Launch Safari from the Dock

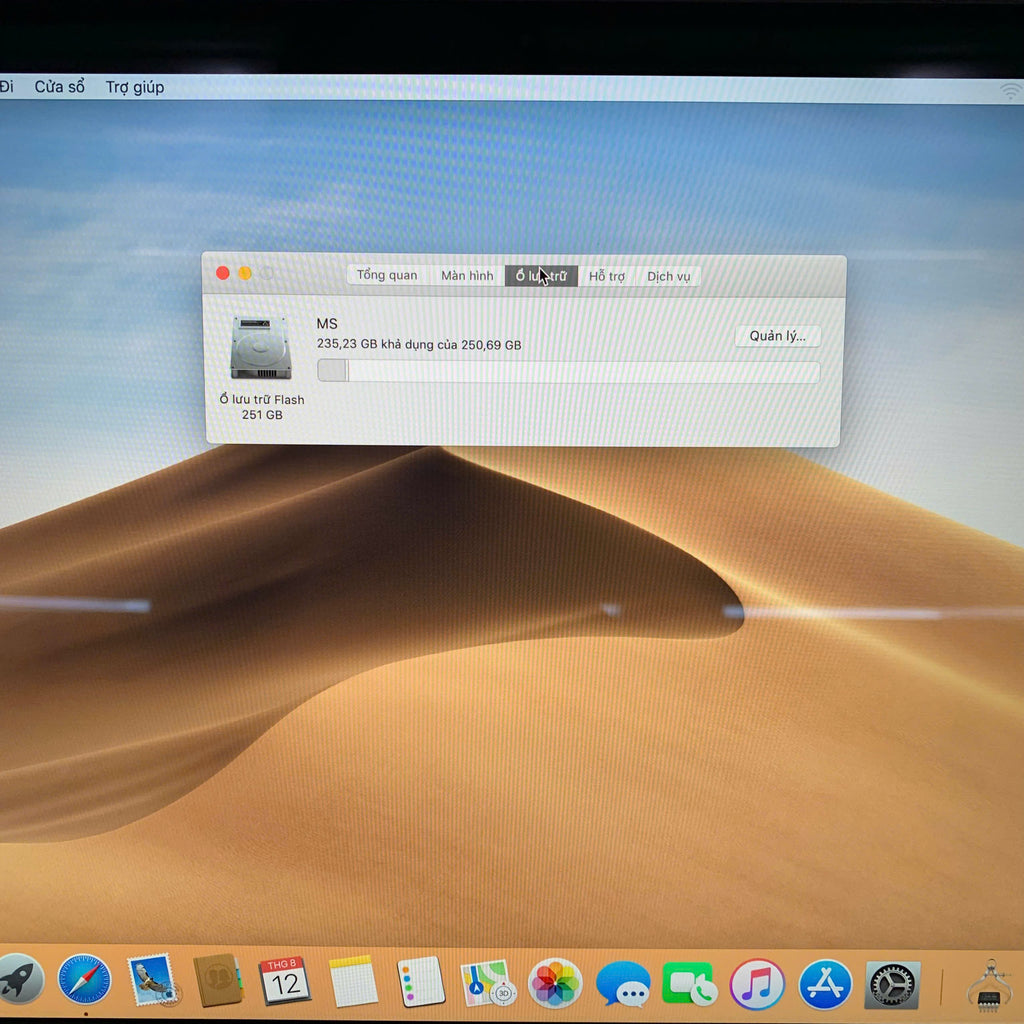click(84, 979)
